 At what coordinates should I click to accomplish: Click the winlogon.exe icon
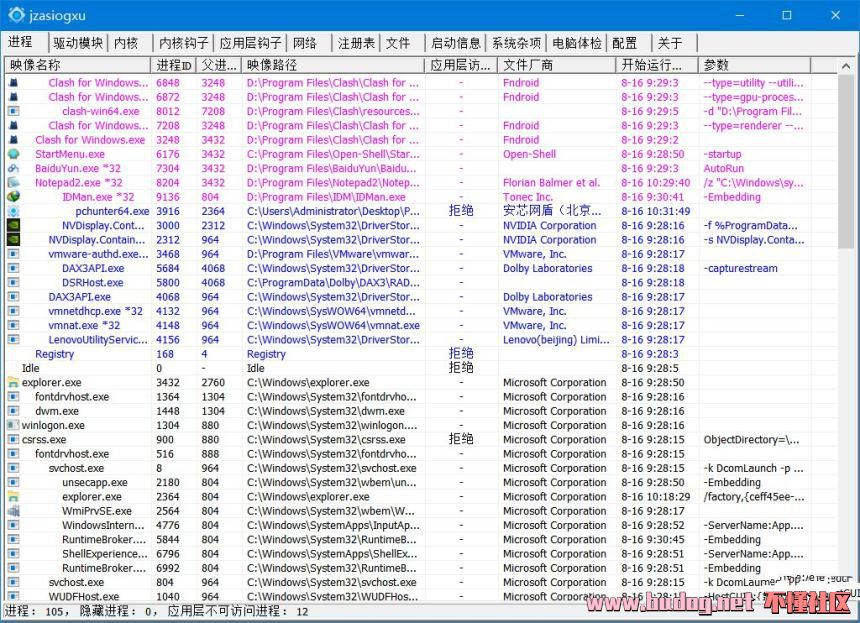coord(13,425)
